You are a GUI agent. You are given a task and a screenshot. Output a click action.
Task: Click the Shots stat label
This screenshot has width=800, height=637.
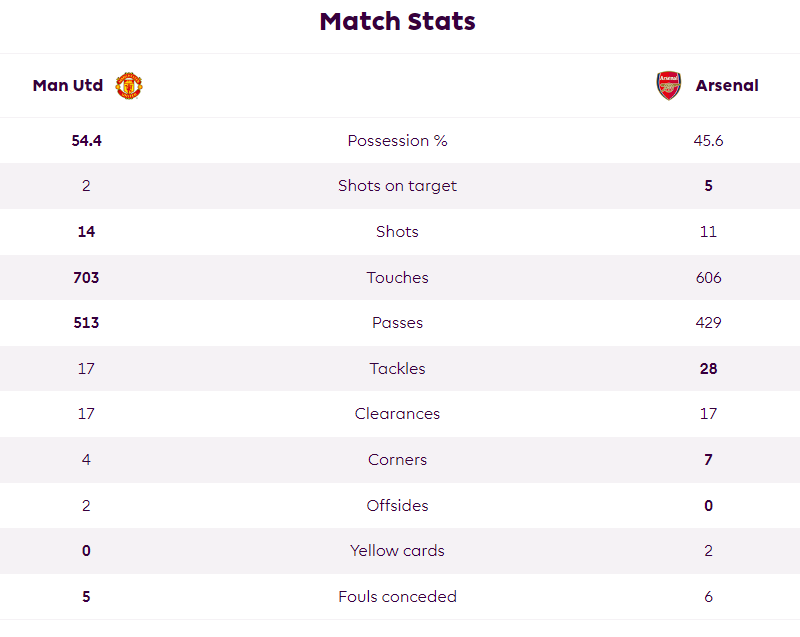coord(397,232)
